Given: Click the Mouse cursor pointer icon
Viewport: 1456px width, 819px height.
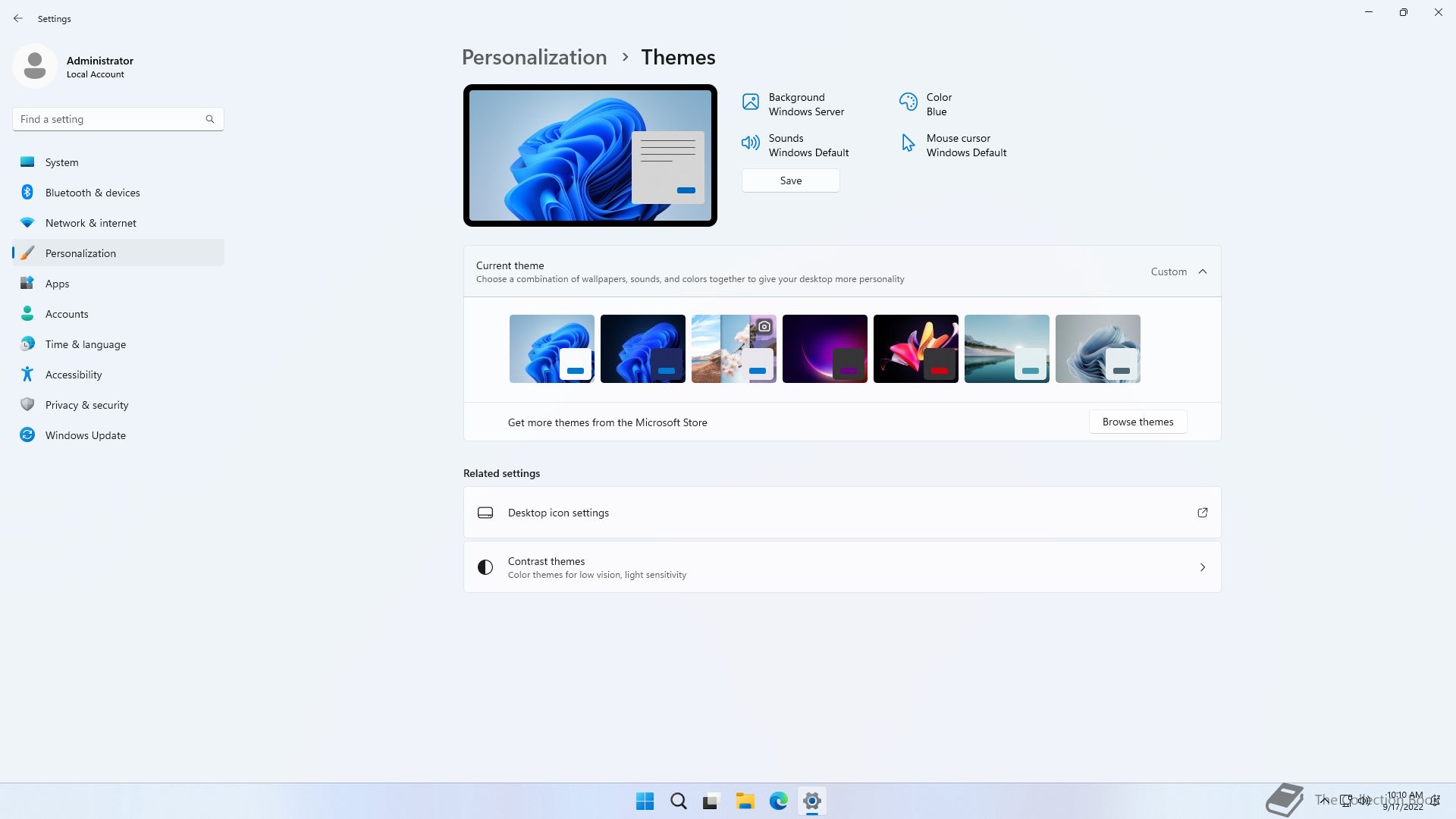Looking at the screenshot, I should coord(908,143).
